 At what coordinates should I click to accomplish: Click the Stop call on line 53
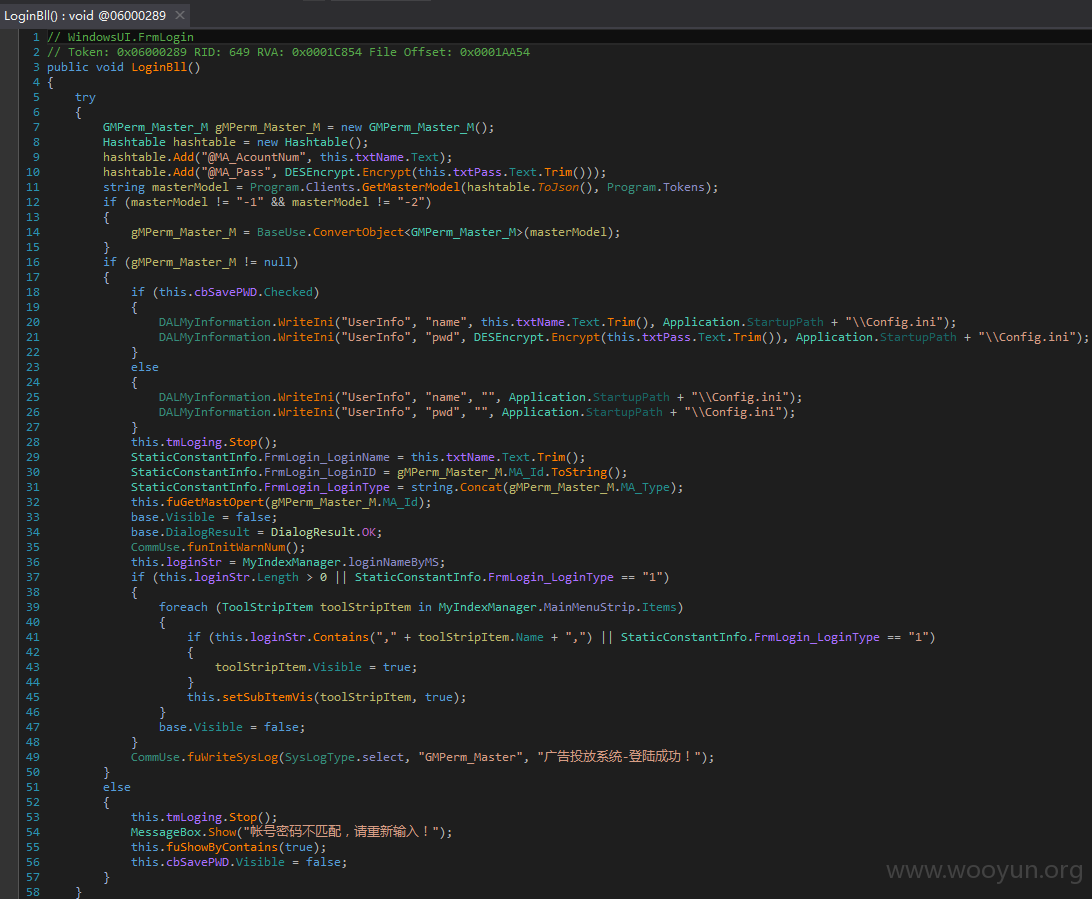coord(242,817)
